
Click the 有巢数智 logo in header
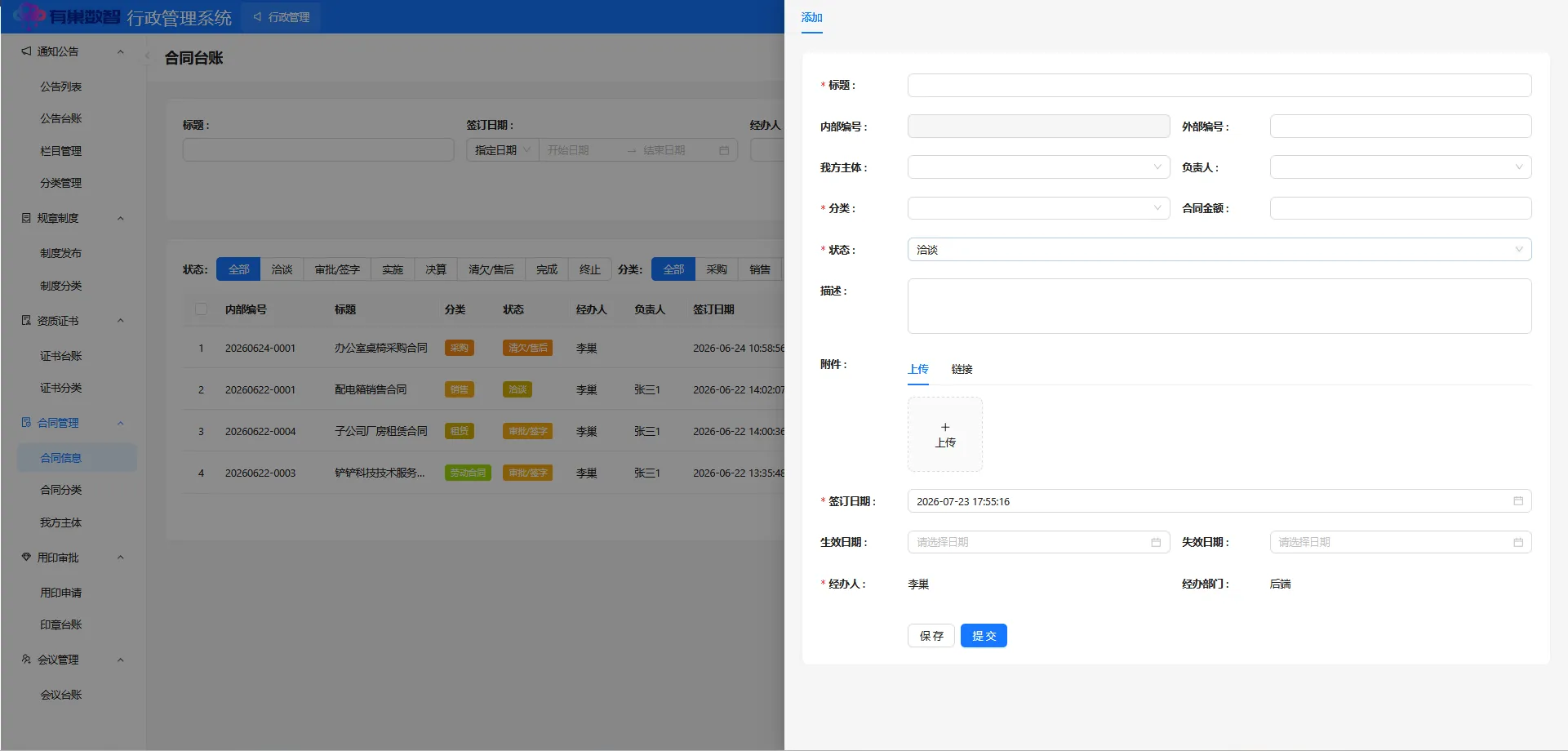click(x=67, y=16)
